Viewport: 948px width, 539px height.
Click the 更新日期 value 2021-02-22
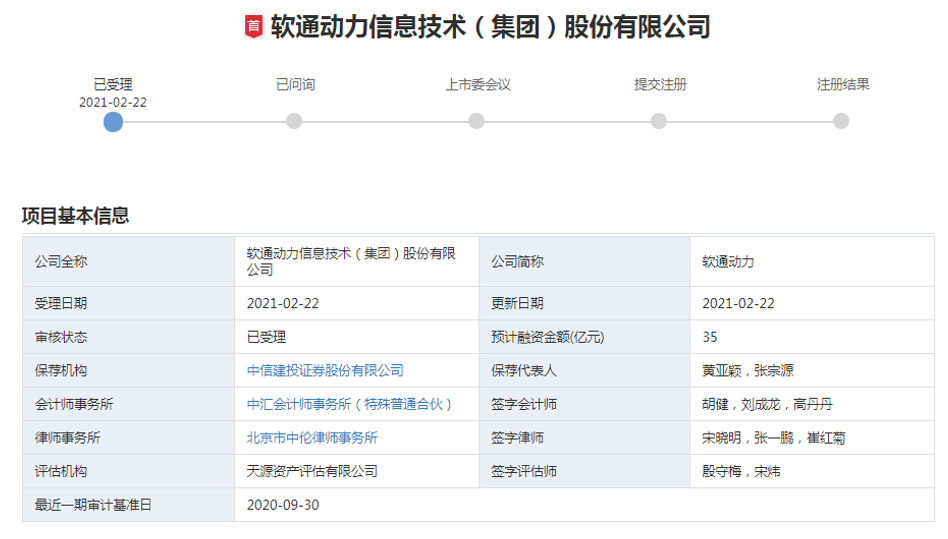(738, 303)
